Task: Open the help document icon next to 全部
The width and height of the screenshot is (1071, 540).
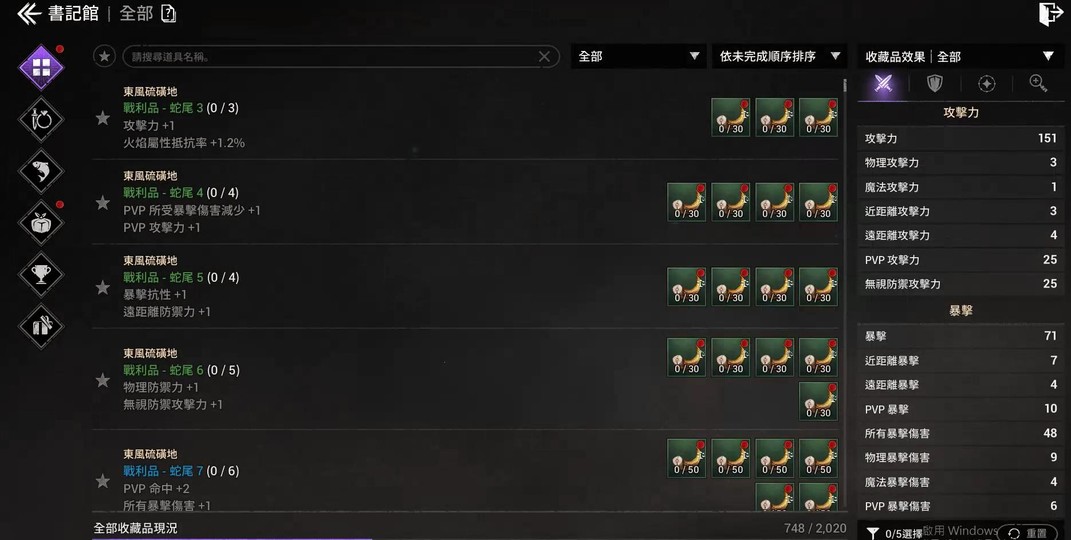Action: 168,14
